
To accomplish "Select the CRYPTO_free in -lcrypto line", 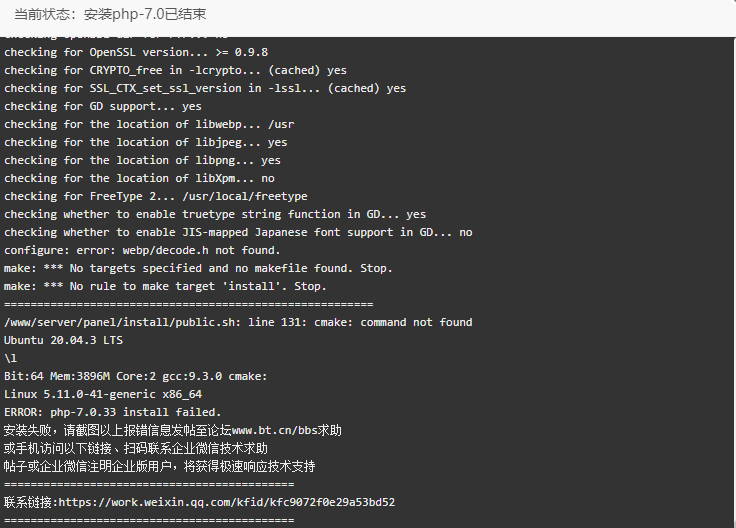I will click(x=176, y=70).
